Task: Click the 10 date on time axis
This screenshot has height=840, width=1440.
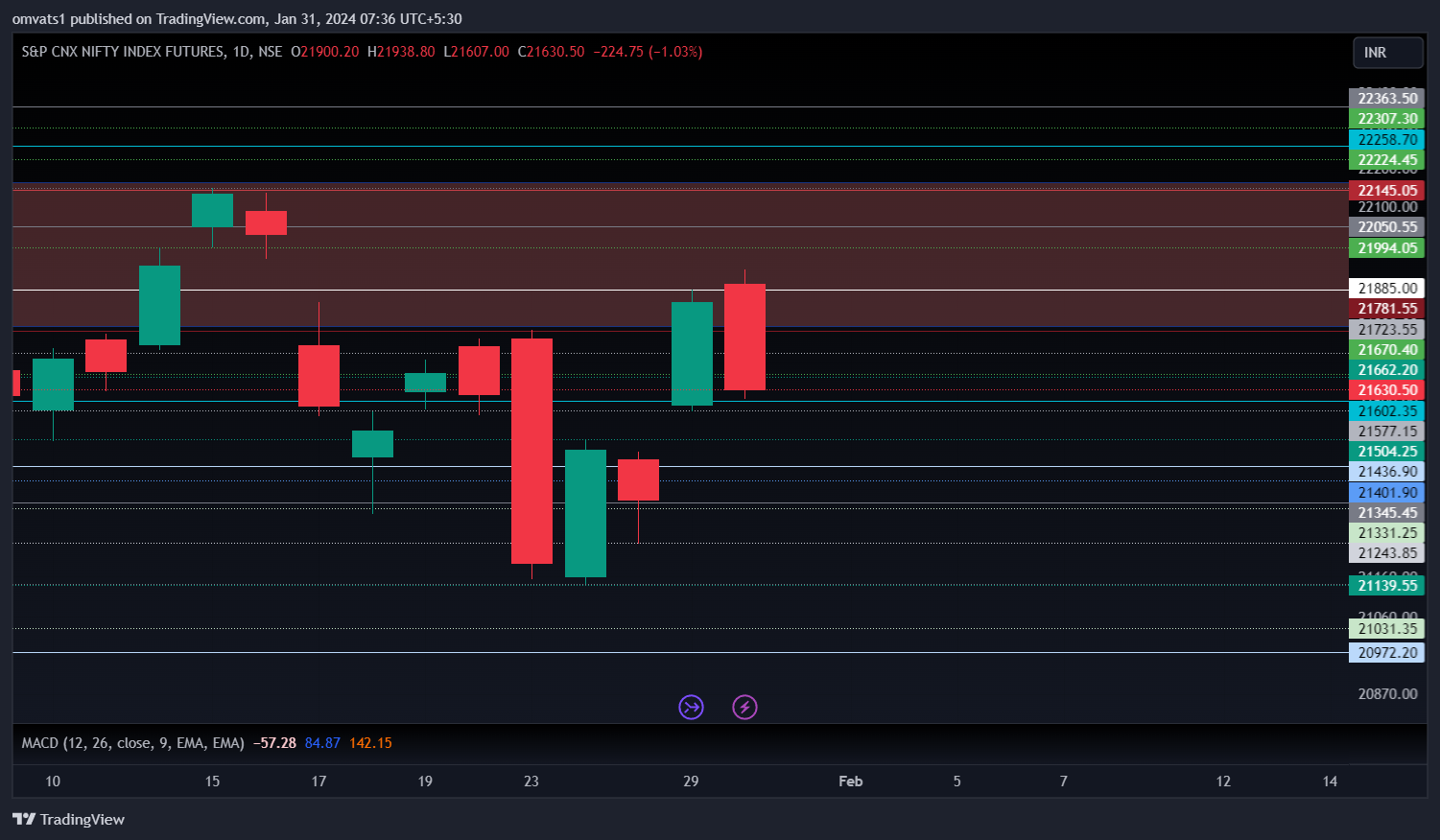Action: click(x=53, y=782)
